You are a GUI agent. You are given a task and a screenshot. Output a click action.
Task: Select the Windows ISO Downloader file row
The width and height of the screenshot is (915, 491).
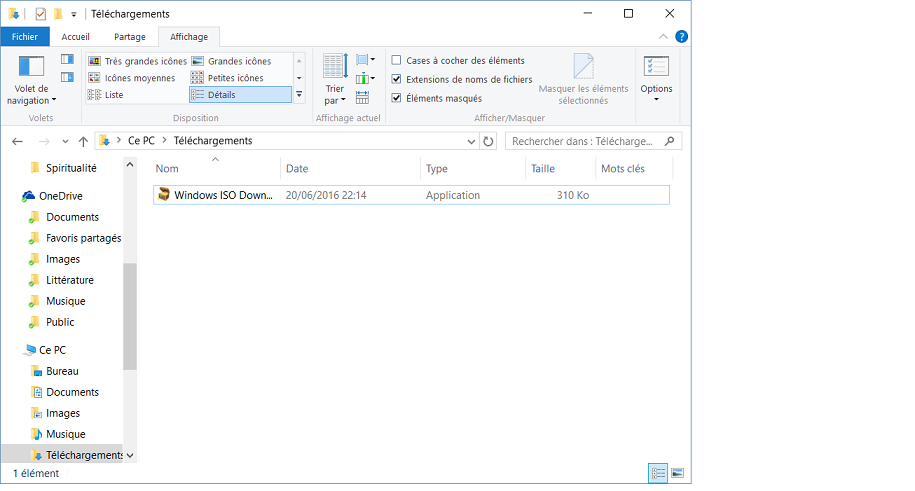[x=411, y=195]
